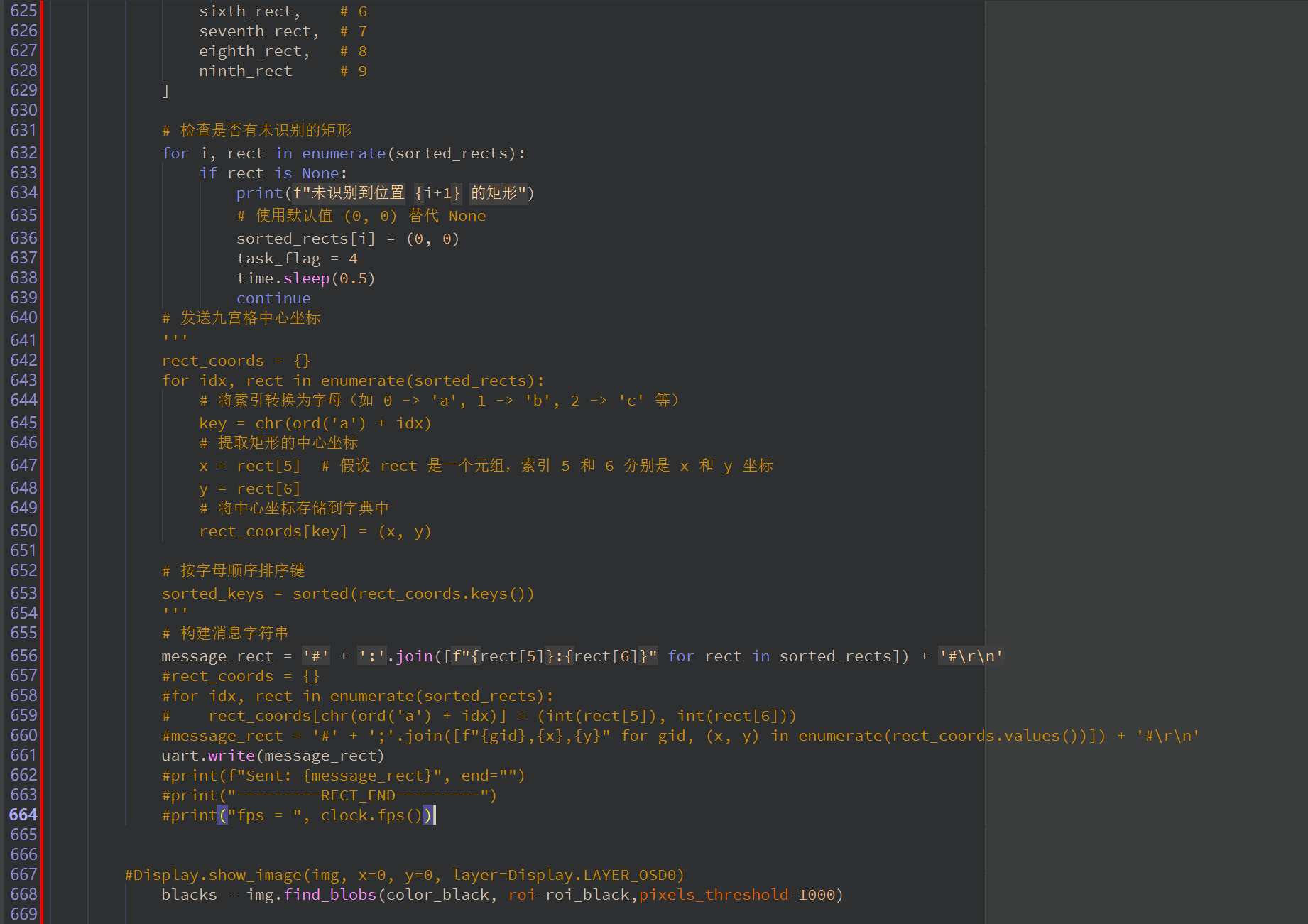1308x924 pixels.
Task: Place cursor on uart.write(message_rect) call
Action: tap(273, 756)
